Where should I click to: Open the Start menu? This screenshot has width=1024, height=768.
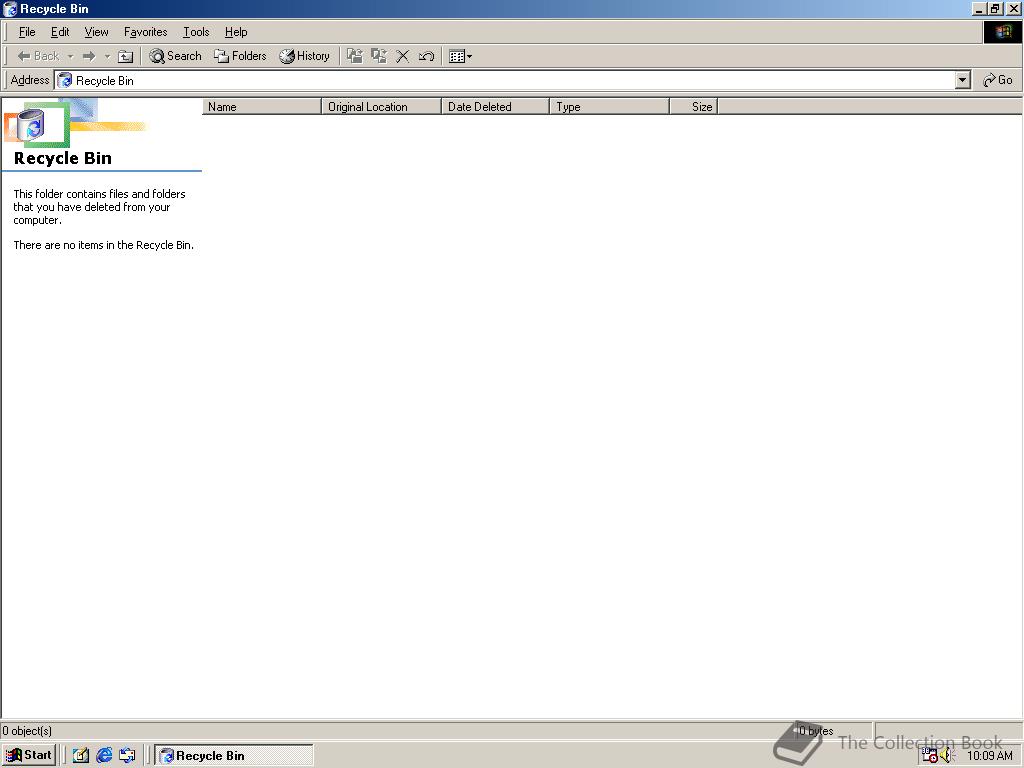(x=29, y=755)
